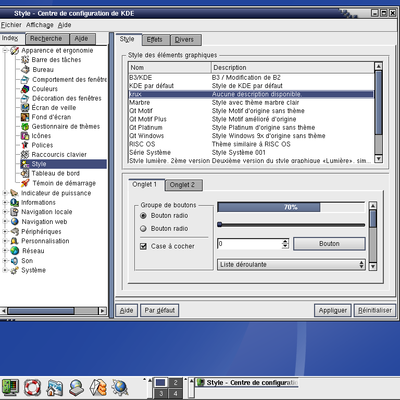Screen dimensions: 400x400
Task: Expand the Informations branch
Action: tap(5, 202)
